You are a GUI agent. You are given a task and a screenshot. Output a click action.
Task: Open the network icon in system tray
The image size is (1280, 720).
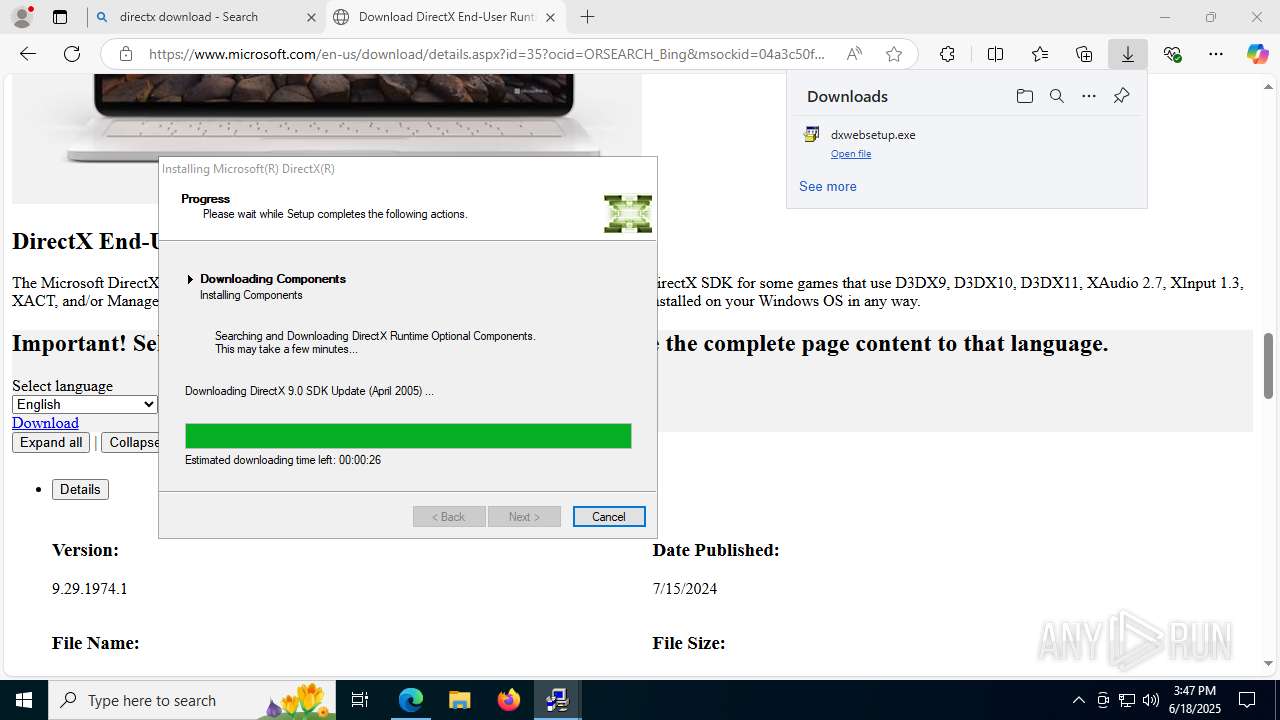pyautogui.click(x=1127, y=700)
